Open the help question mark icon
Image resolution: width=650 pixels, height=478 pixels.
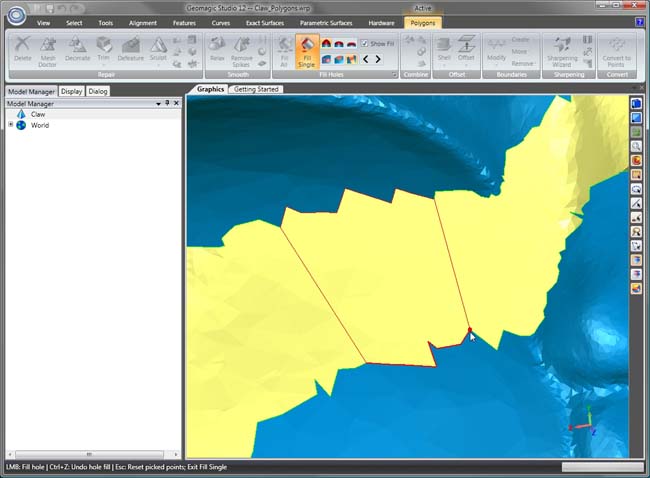(639, 22)
